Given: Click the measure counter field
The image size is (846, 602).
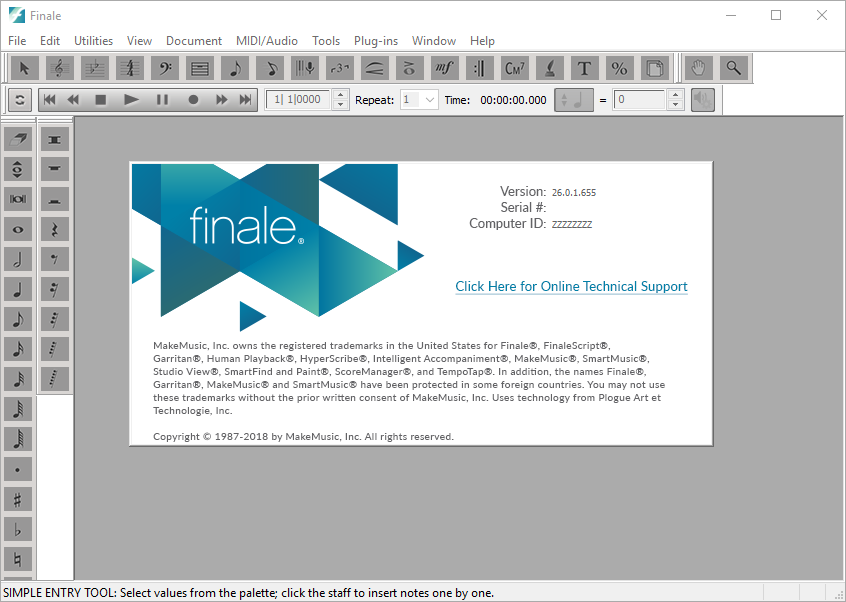Looking at the screenshot, I should pos(299,100).
